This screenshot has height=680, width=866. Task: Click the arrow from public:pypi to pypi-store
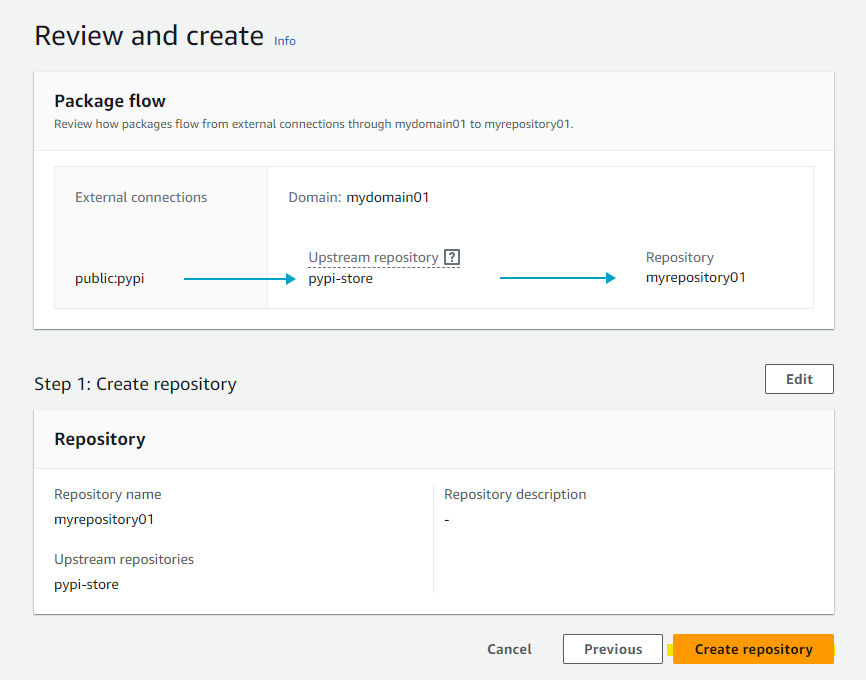click(x=240, y=279)
